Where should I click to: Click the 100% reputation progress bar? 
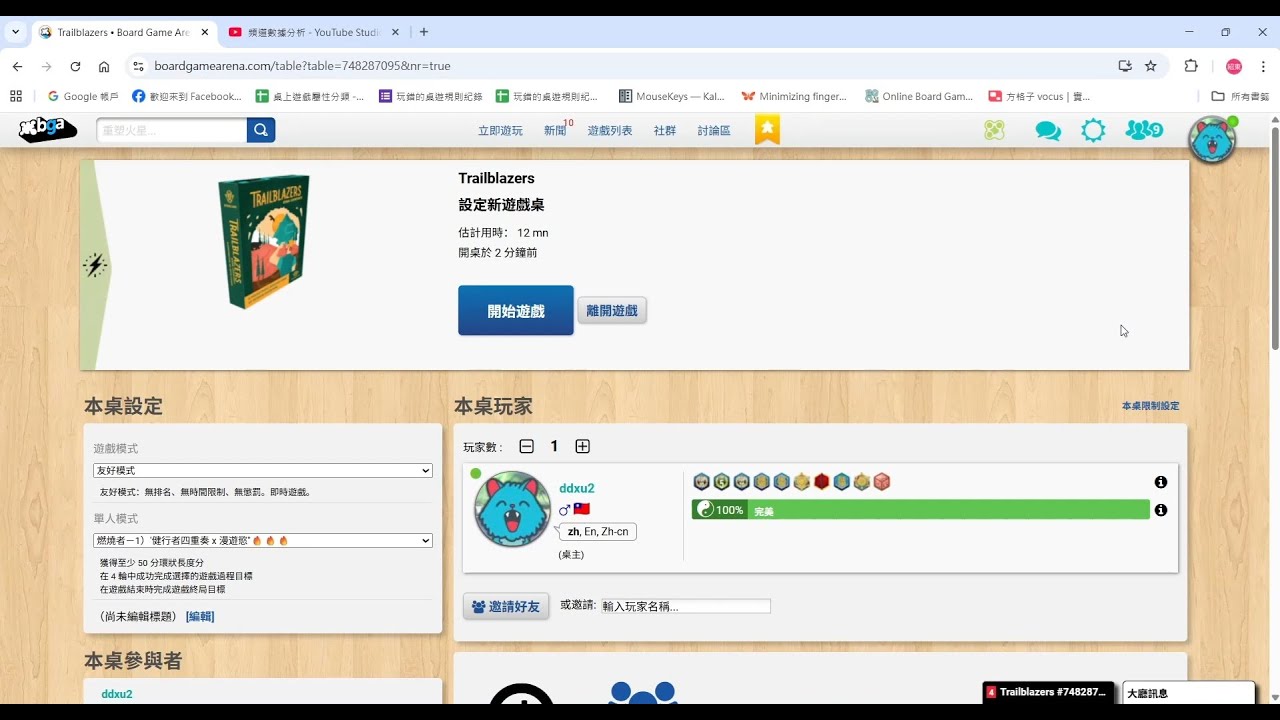920,510
